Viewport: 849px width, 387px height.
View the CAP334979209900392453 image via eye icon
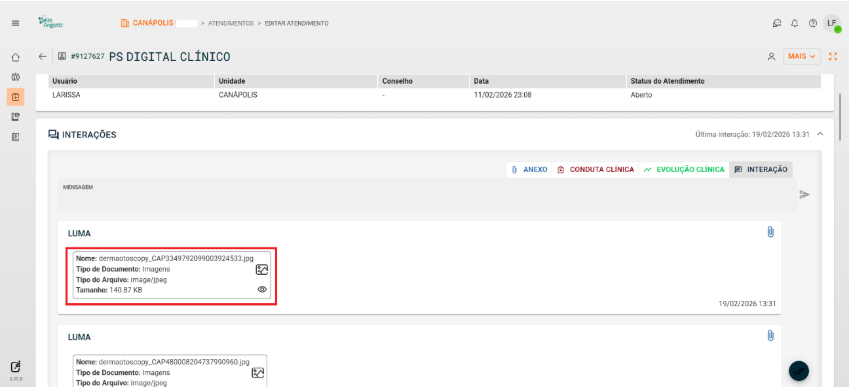click(262, 290)
